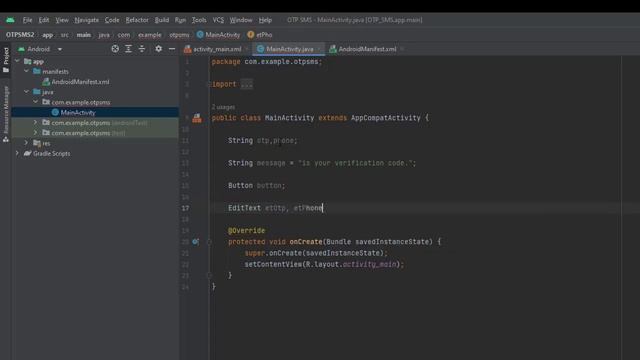The image size is (640, 360).
Task: Open the Run menu
Action: click(x=180, y=20)
